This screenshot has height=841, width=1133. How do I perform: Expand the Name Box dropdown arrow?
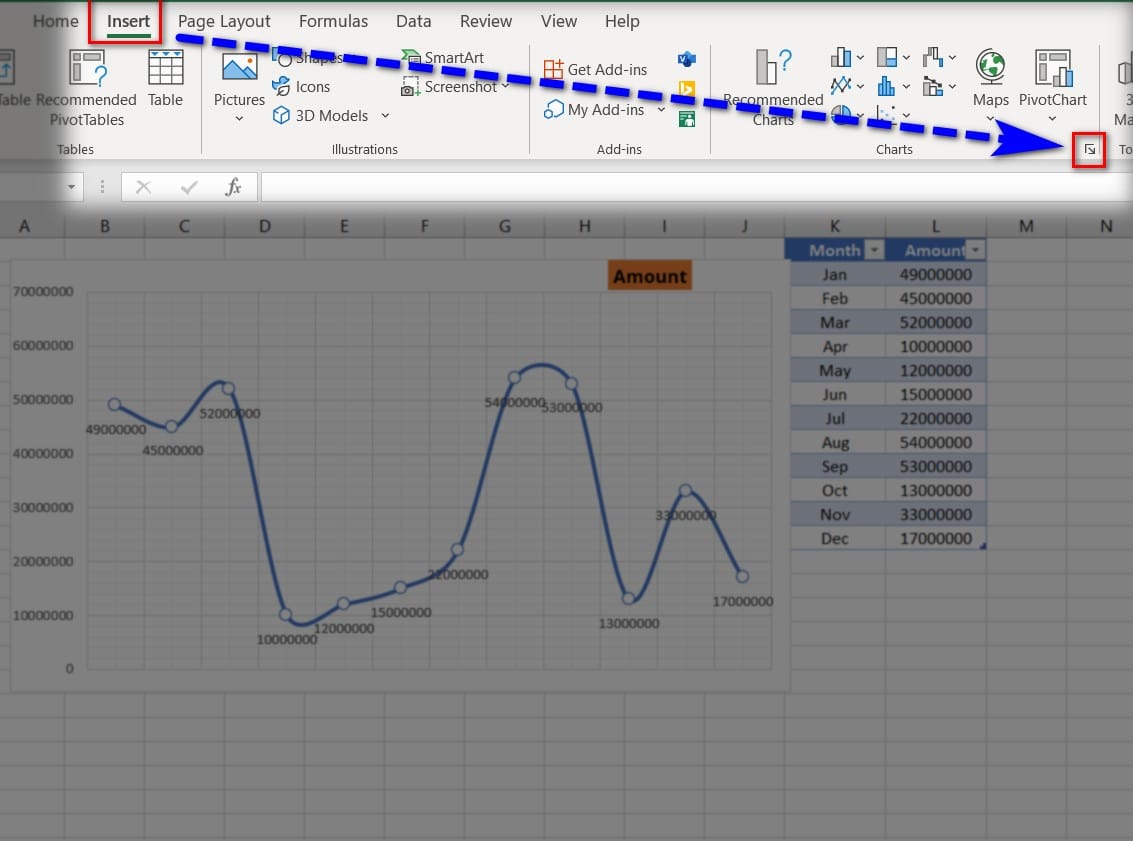click(x=72, y=187)
